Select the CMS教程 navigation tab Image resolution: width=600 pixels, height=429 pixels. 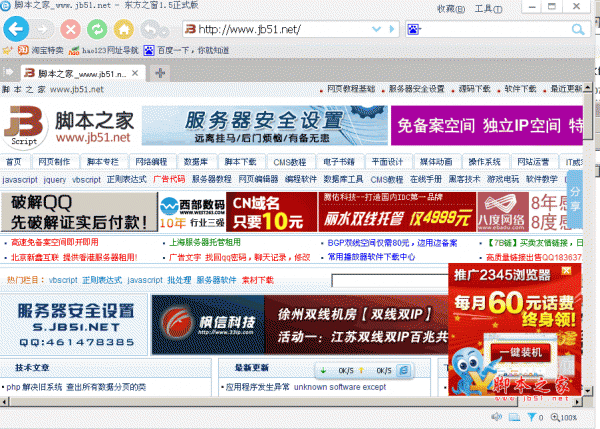click(290, 162)
